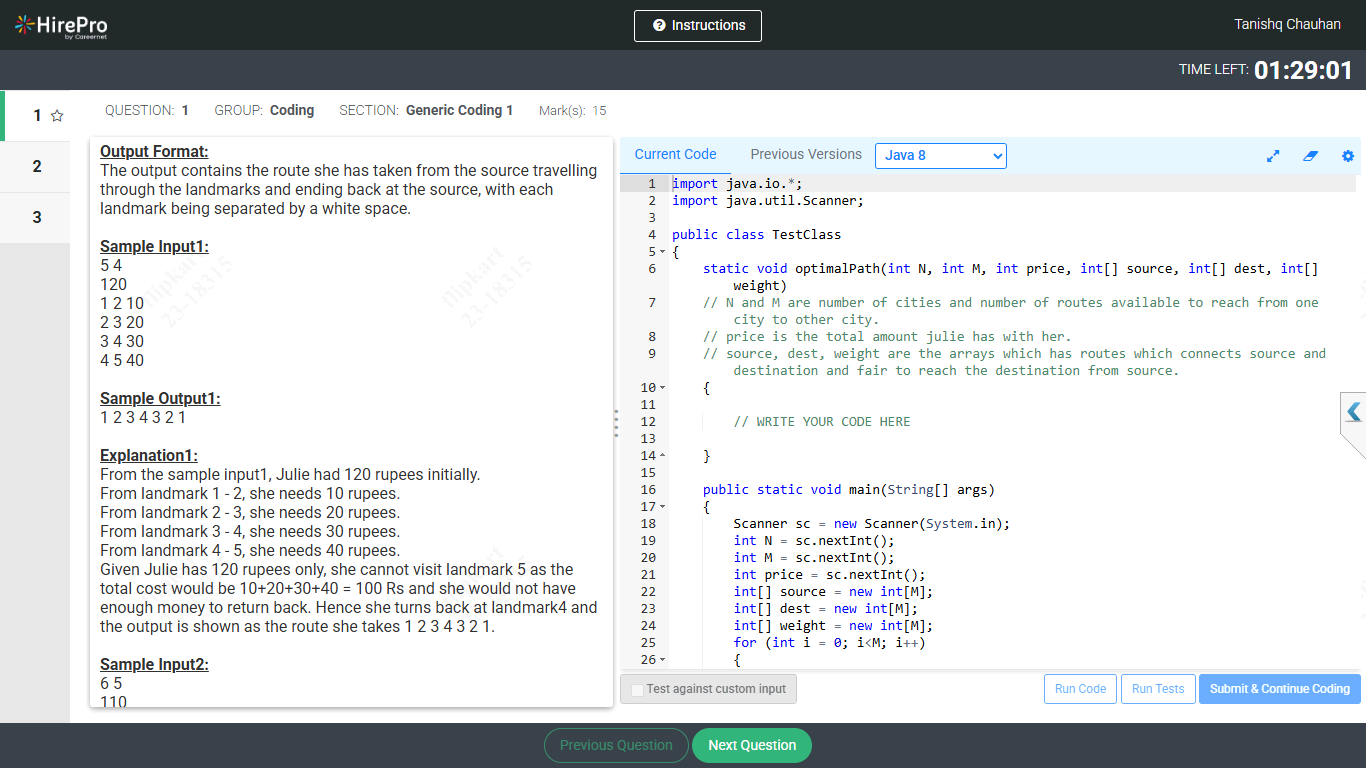The width and height of the screenshot is (1366, 768).
Task: Star question 1 in the sidebar
Action: coord(57,116)
